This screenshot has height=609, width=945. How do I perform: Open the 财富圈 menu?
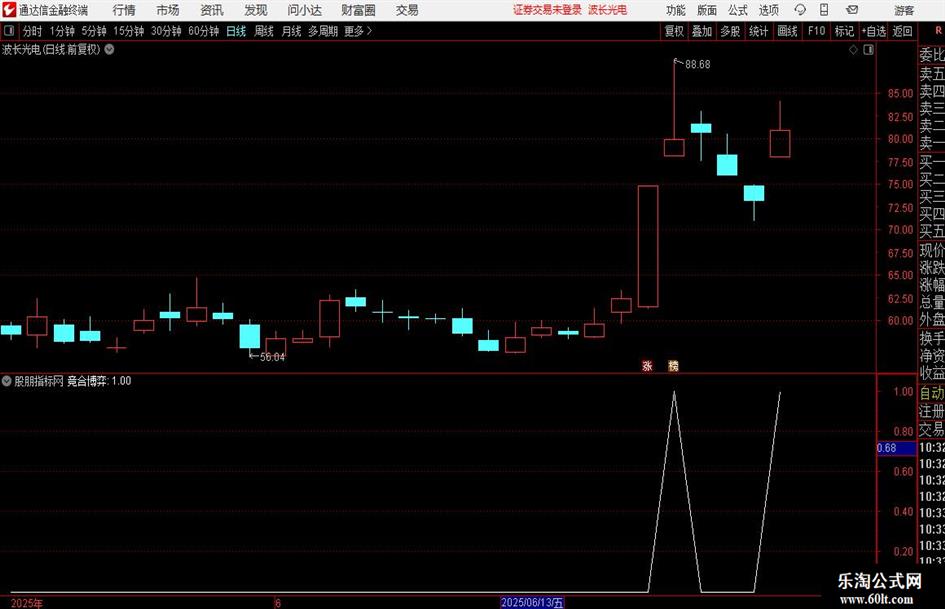click(x=358, y=10)
